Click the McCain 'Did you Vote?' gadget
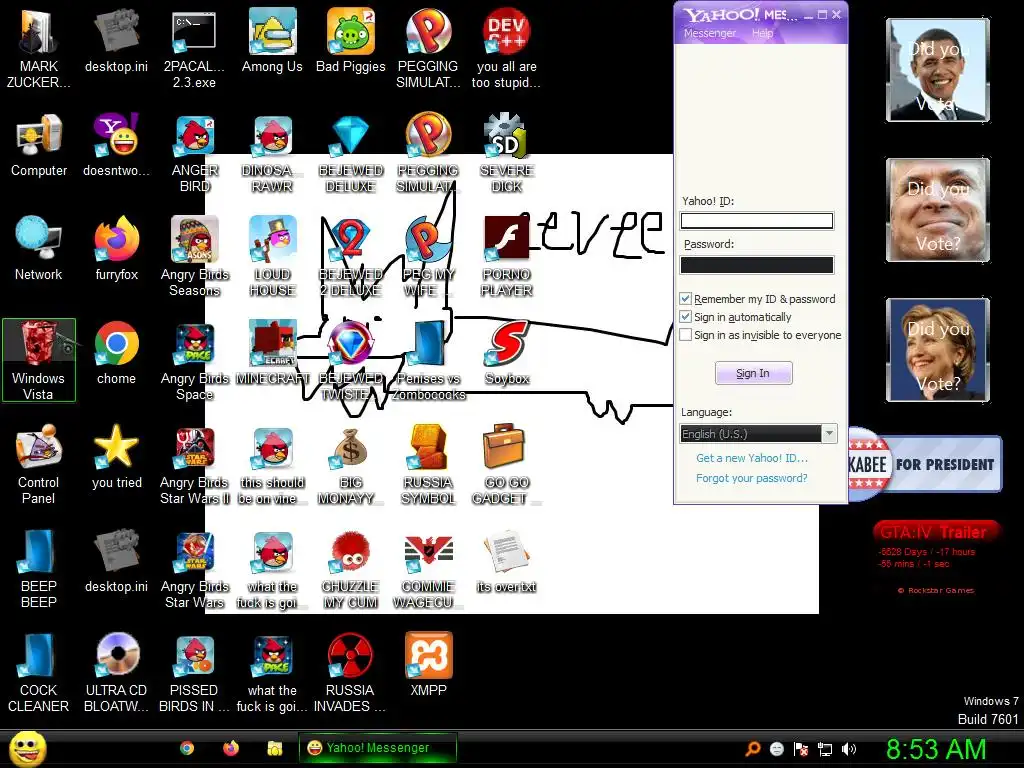Screen dimensions: 1024x768 (938, 210)
